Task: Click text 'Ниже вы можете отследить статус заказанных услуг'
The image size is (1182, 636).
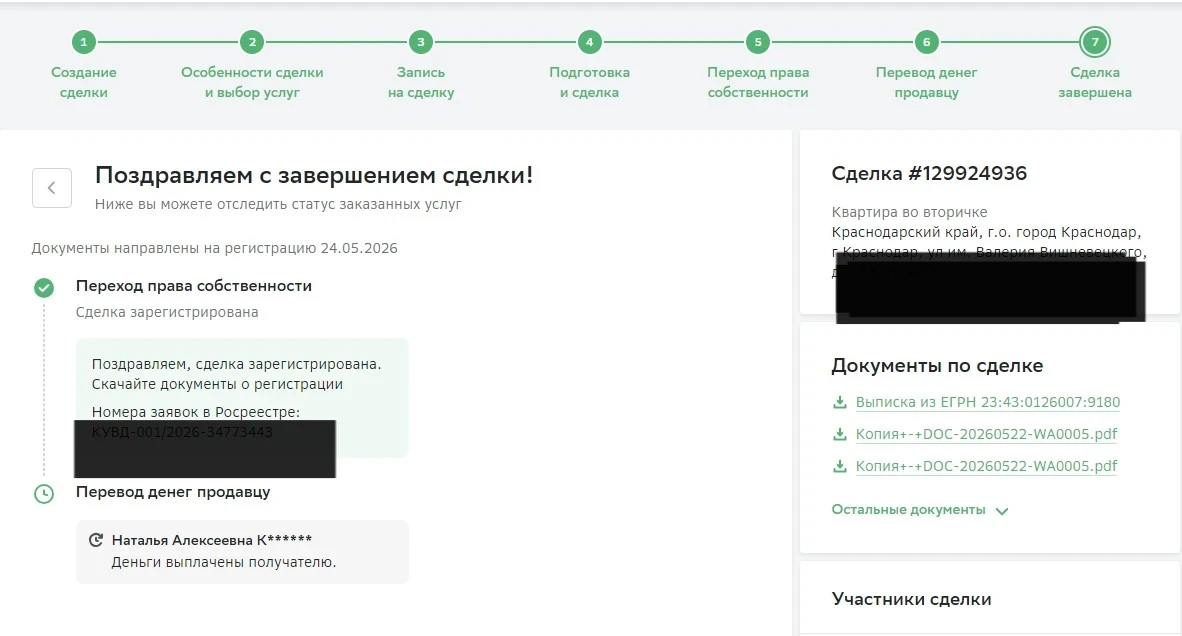Action: (278, 203)
